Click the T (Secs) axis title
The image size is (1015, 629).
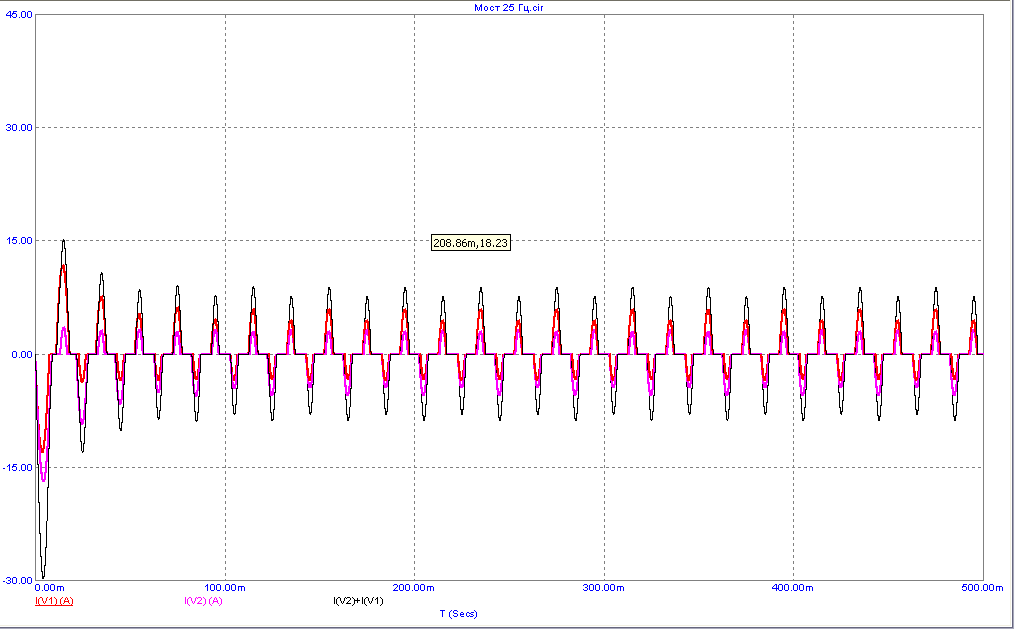(x=458, y=613)
